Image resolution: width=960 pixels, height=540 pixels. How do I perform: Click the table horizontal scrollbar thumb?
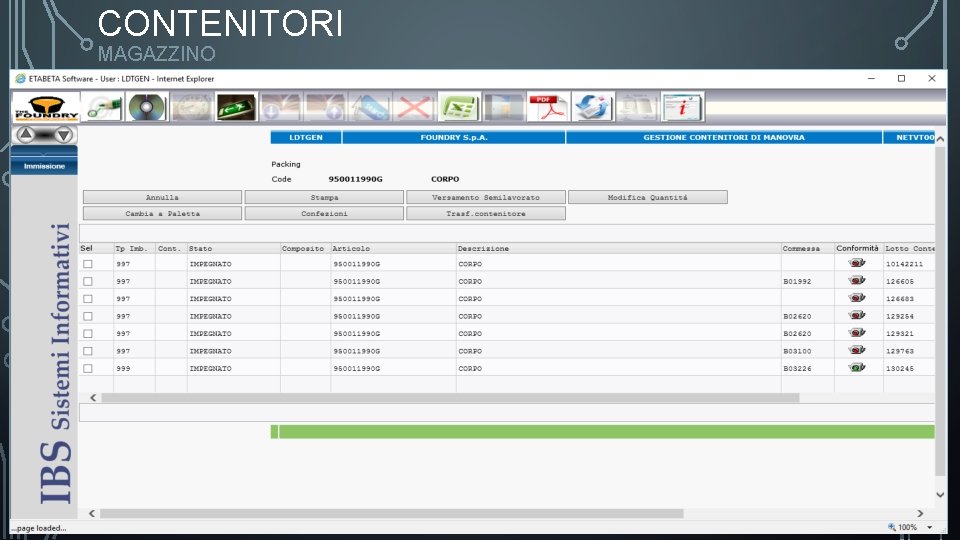450,398
